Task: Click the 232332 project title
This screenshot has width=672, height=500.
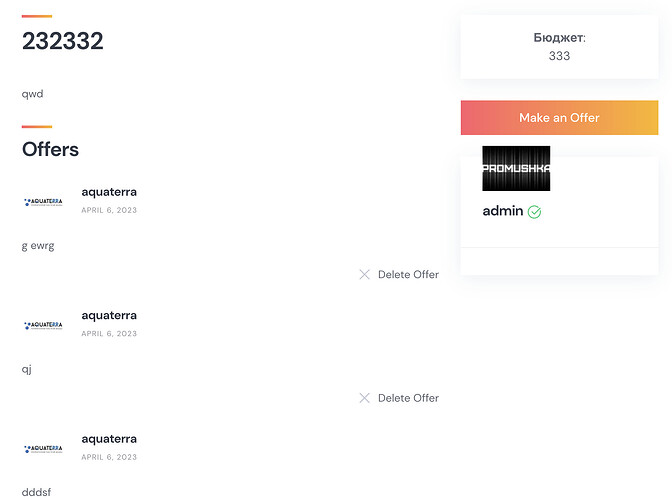Action: pyautogui.click(x=63, y=41)
